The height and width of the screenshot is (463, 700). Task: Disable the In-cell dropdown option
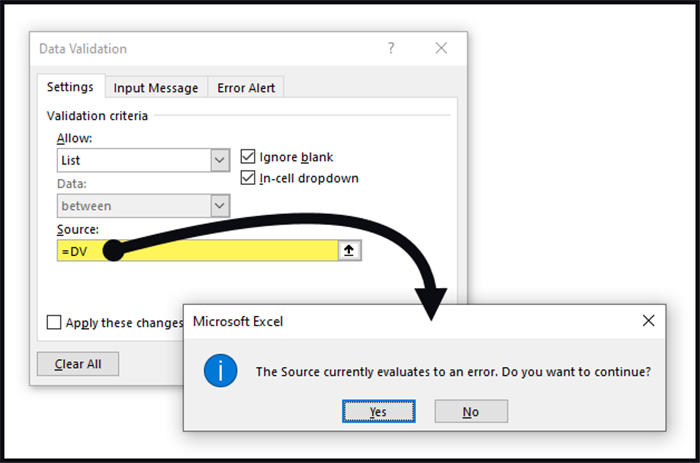(248, 178)
